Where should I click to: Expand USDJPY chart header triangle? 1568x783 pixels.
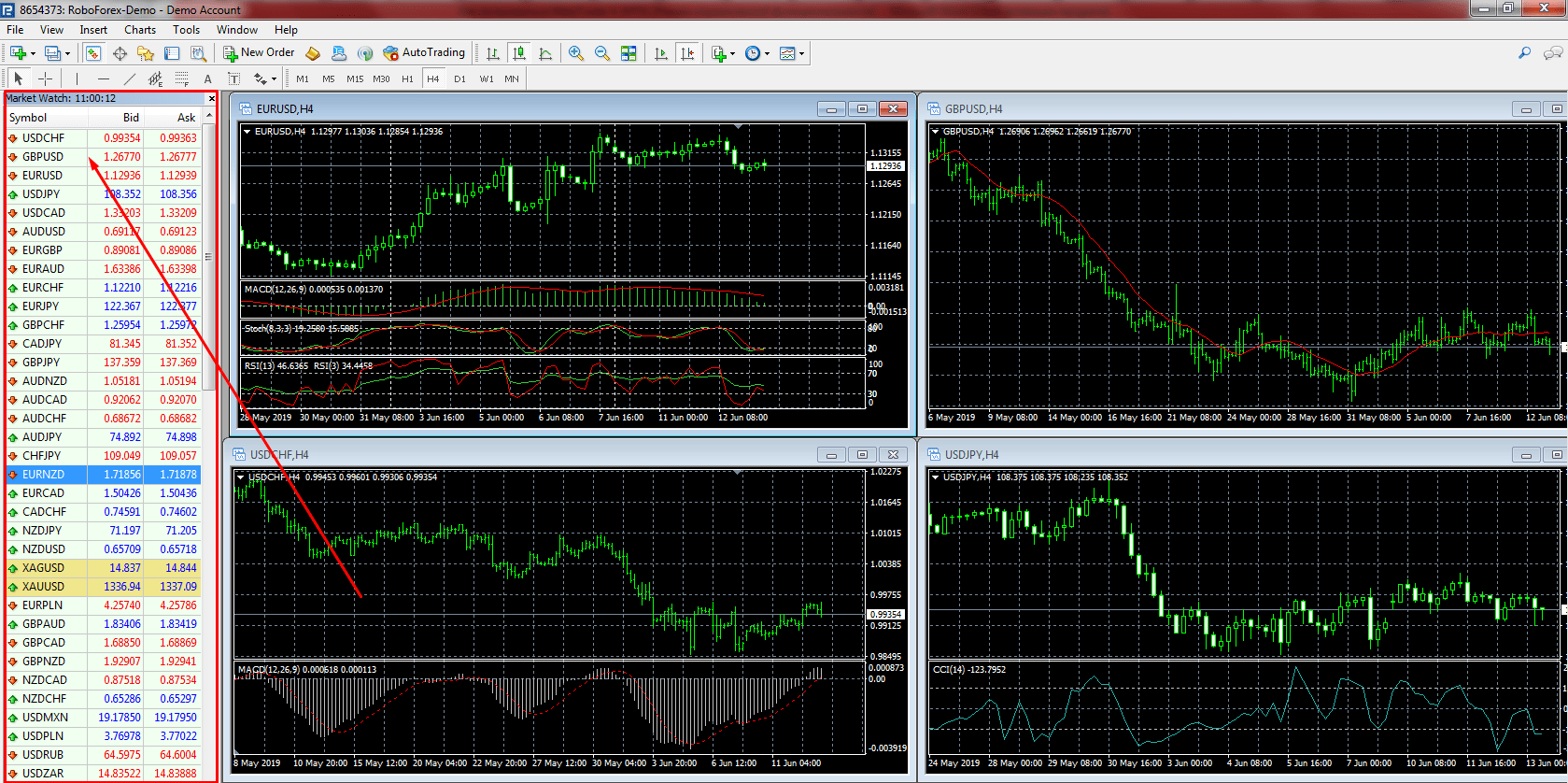pos(936,477)
